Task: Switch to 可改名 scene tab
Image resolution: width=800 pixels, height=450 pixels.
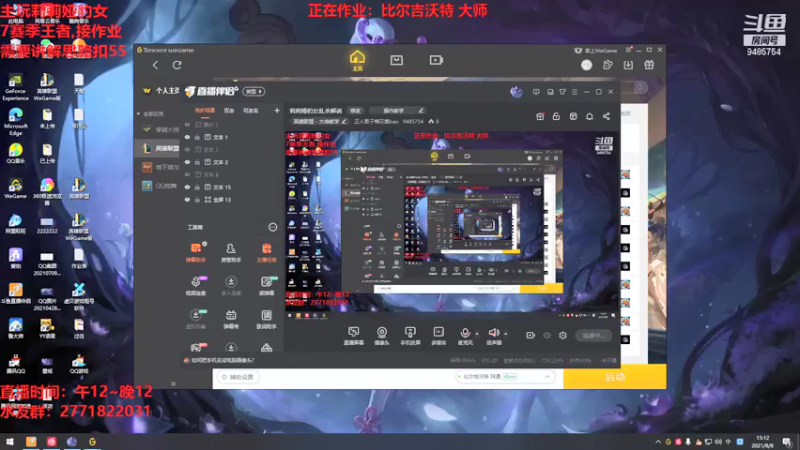Action: coord(250,111)
